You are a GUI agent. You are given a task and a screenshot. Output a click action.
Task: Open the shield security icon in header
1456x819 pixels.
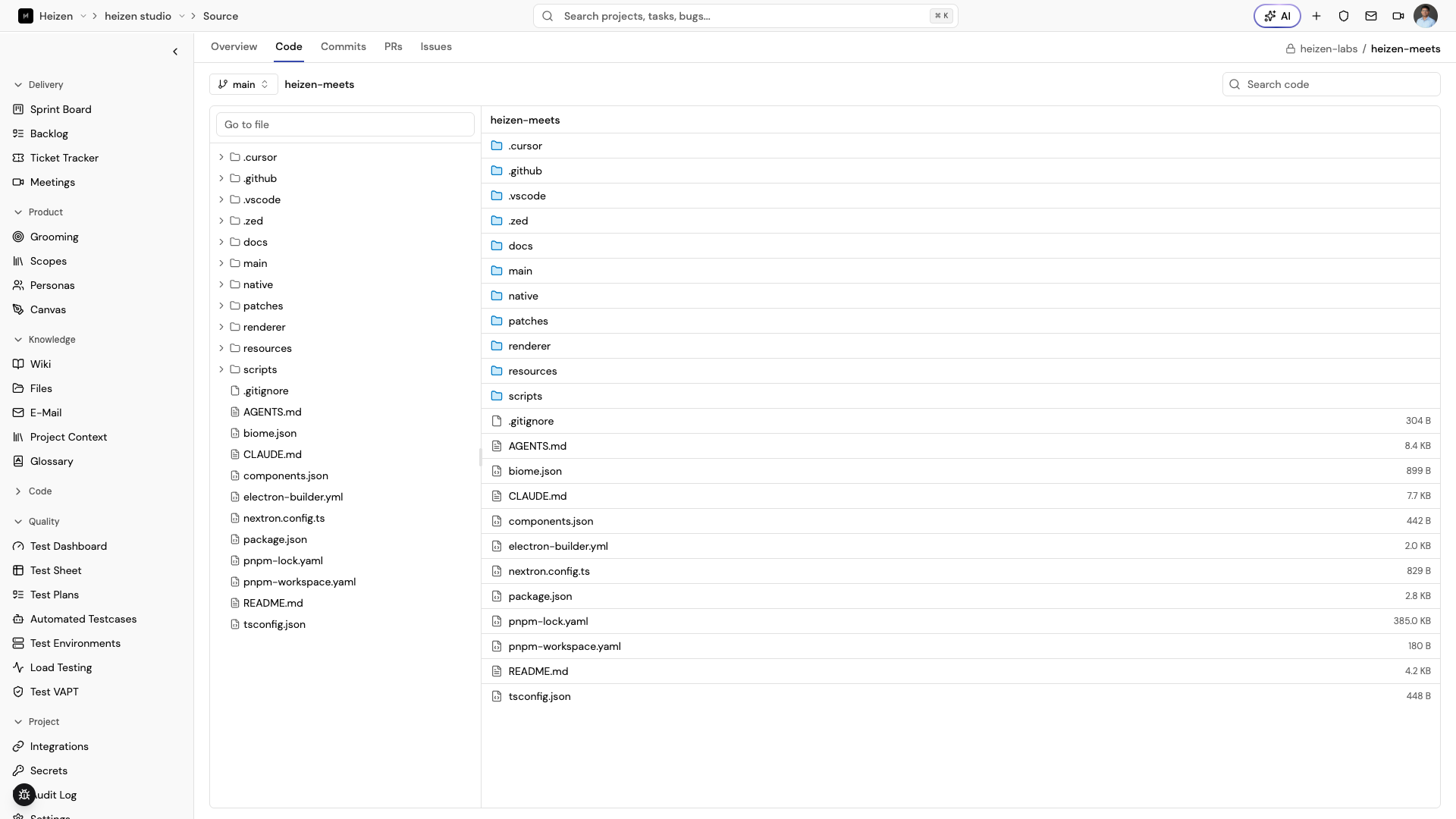click(x=1344, y=16)
